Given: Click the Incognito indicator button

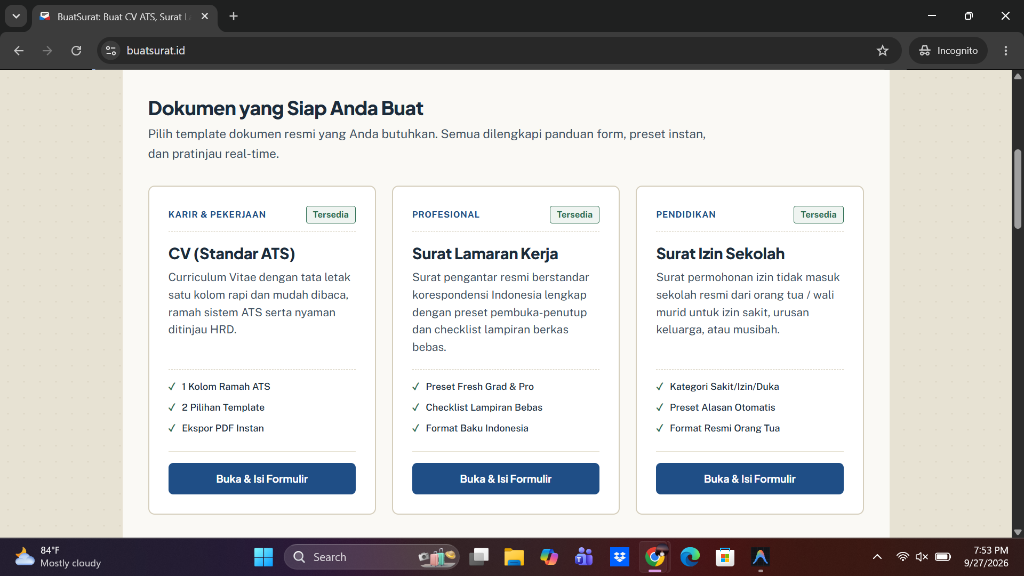Looking at the screenshot, I should point(948,50).
